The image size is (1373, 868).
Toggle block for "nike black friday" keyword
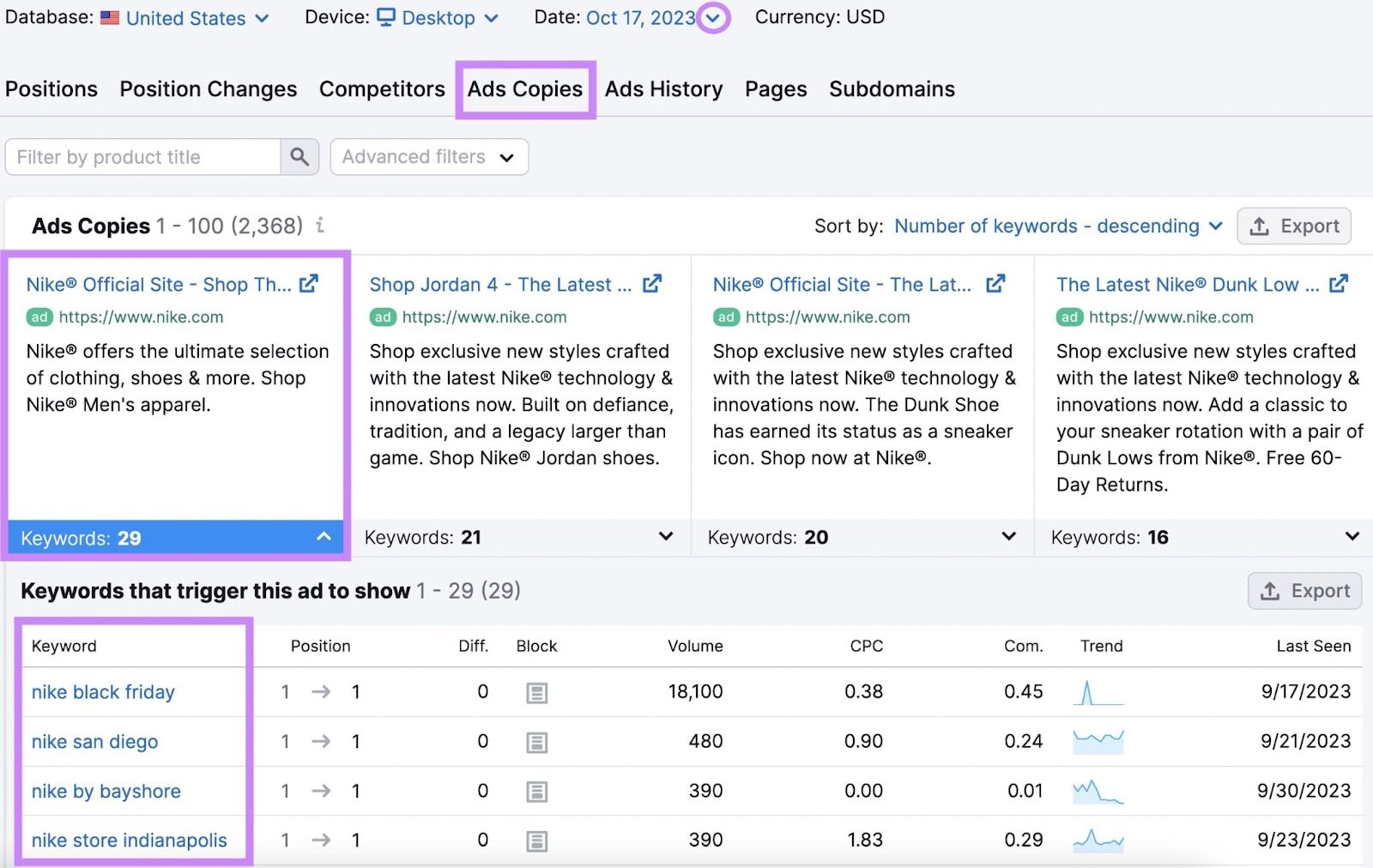pos(536,692)
